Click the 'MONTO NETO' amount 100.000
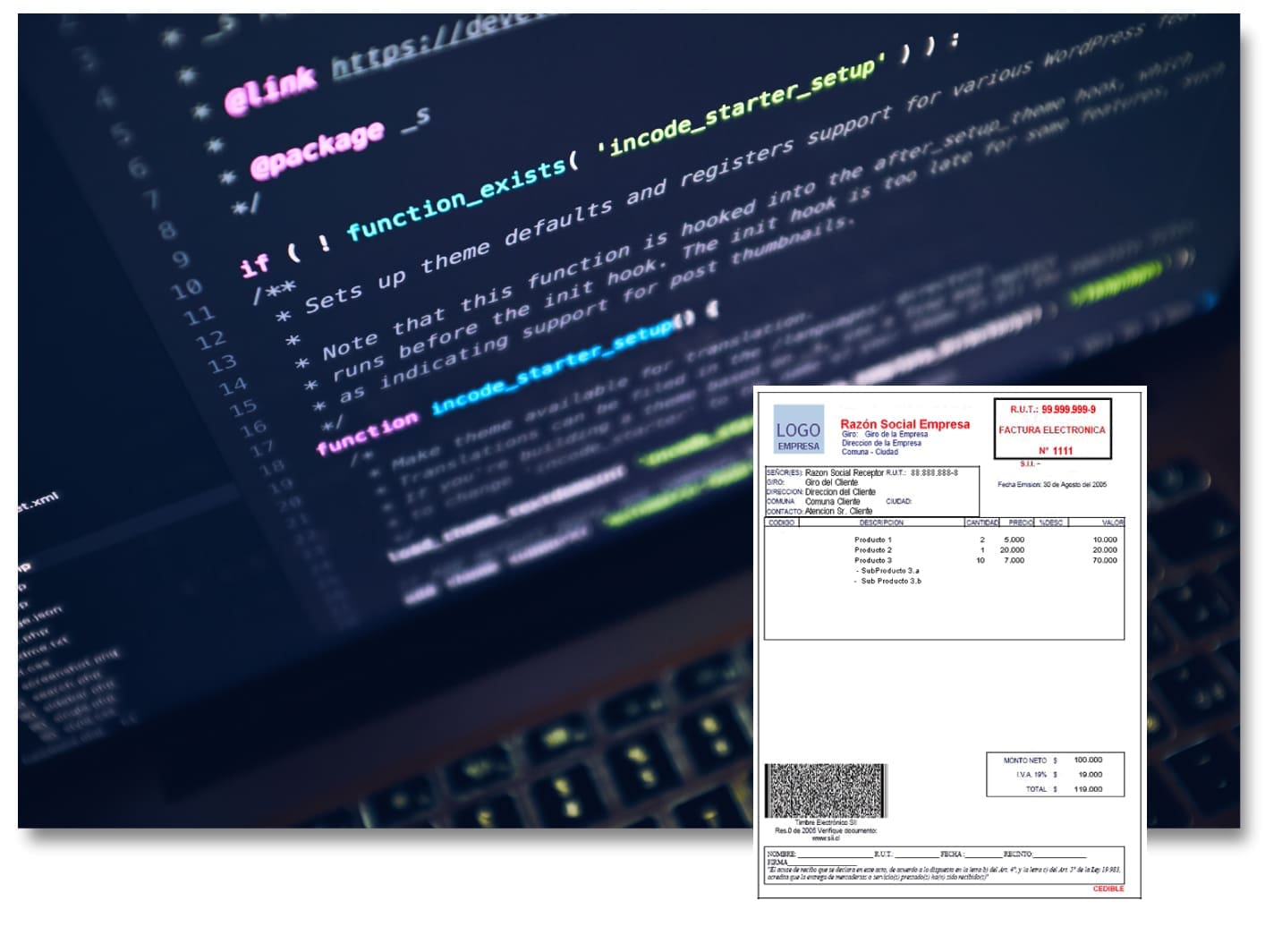This screenshot has height=952, width=1282. click(x=1088, y=761)
